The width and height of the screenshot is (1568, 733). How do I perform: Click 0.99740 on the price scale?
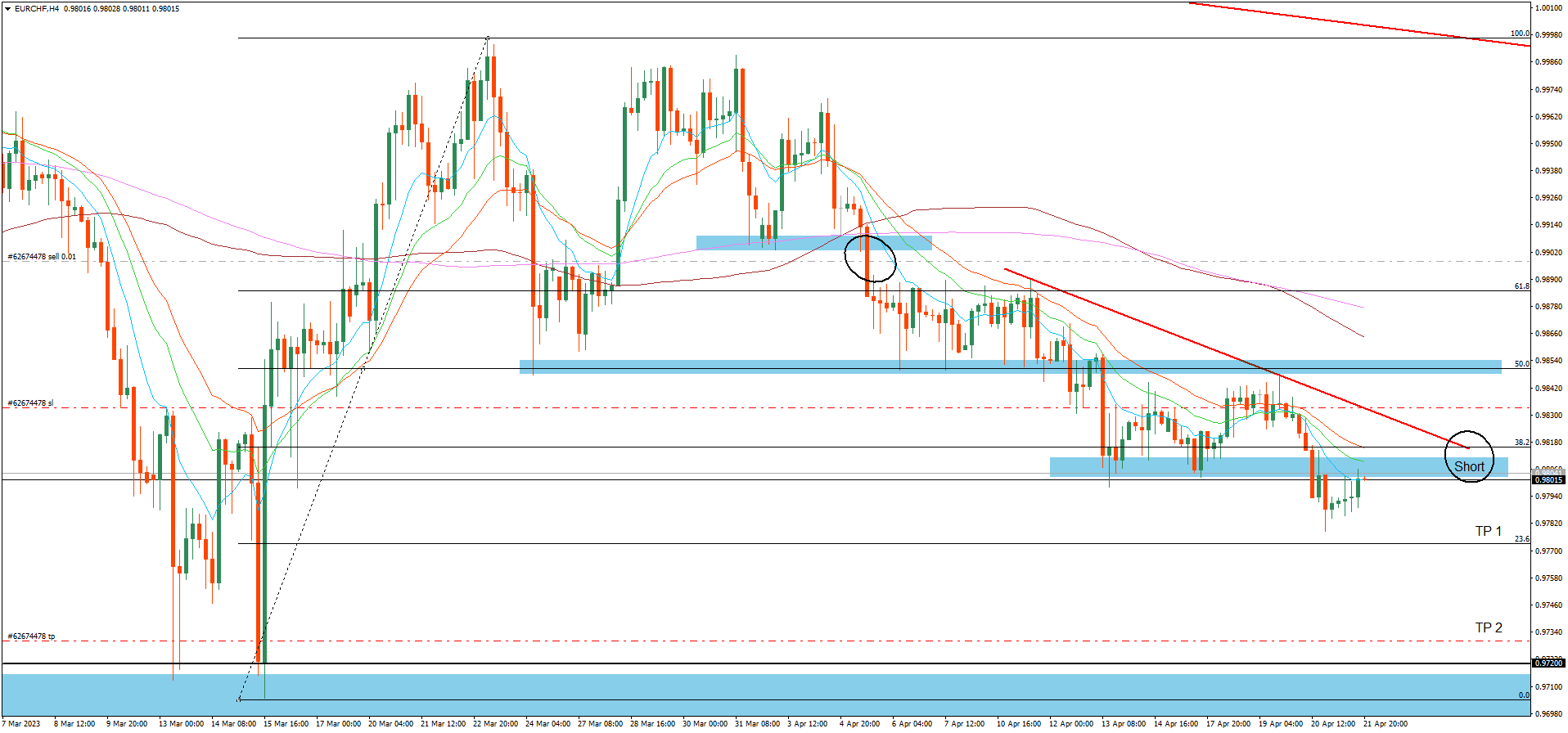[x=1548, y=90]
